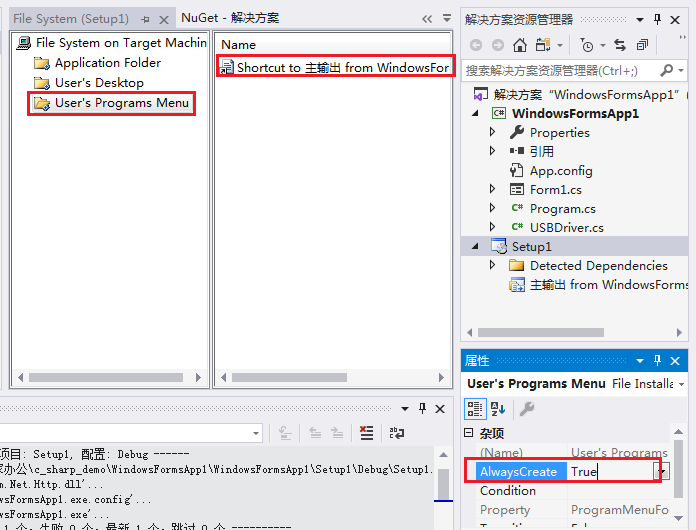Viewport: 696px width, 530px height.
Task: Select the Setup1 project
Action: 522,246
